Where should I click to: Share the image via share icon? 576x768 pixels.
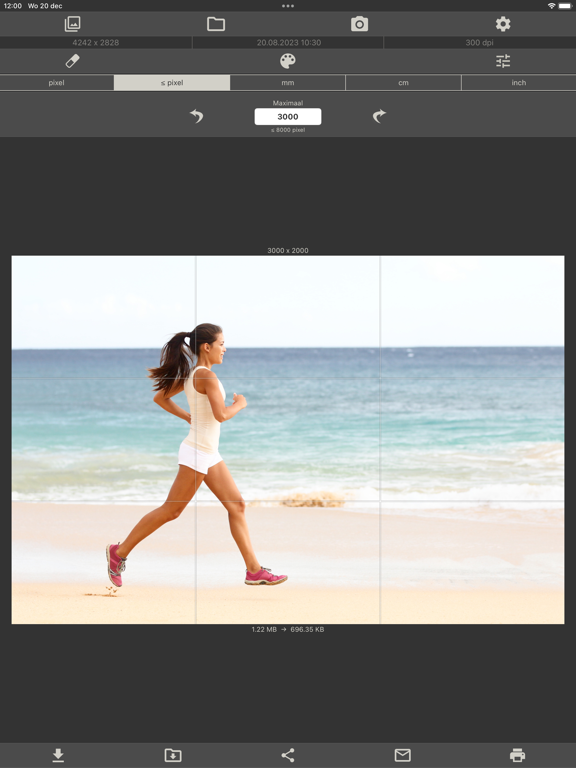288,755
